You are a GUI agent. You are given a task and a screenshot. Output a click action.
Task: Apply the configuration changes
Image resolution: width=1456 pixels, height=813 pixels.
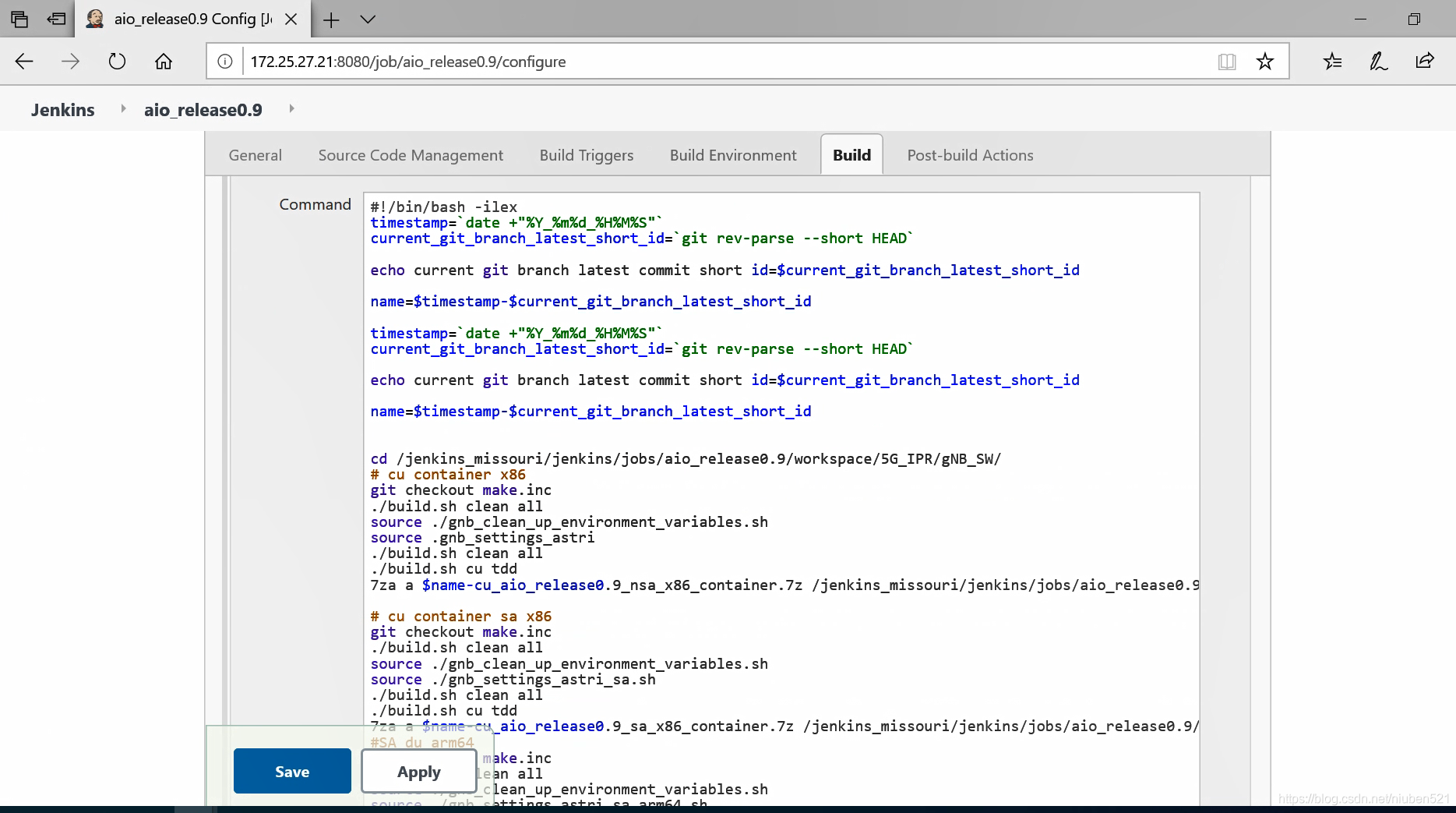(419, 771)
